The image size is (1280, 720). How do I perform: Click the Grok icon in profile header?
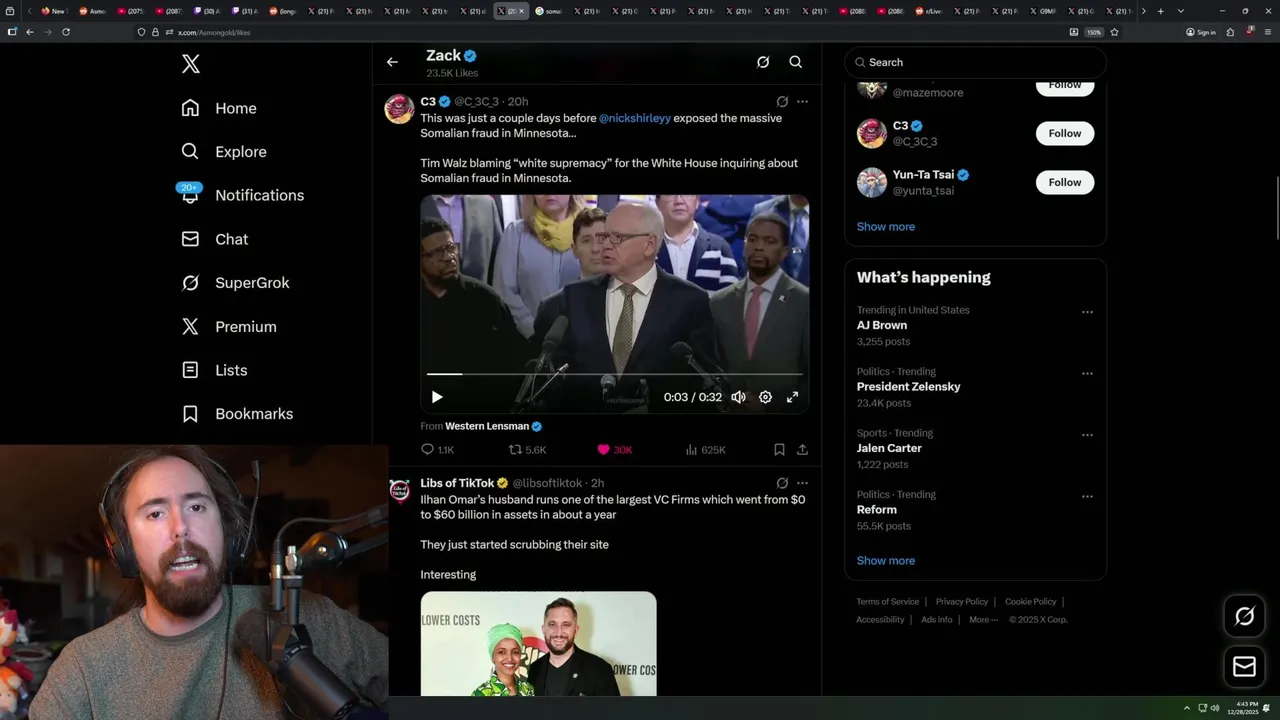pos(763,62)
